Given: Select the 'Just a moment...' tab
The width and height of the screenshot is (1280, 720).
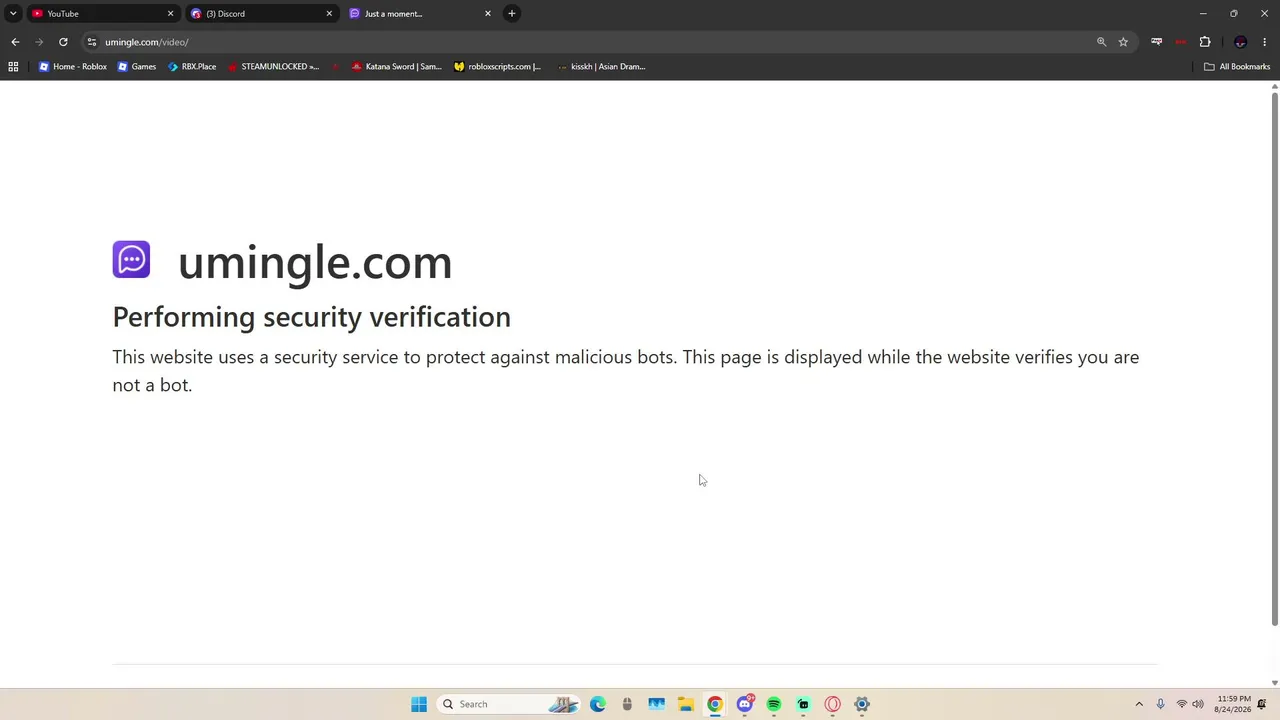Looking at the screenshot, I should pos(419,13).
